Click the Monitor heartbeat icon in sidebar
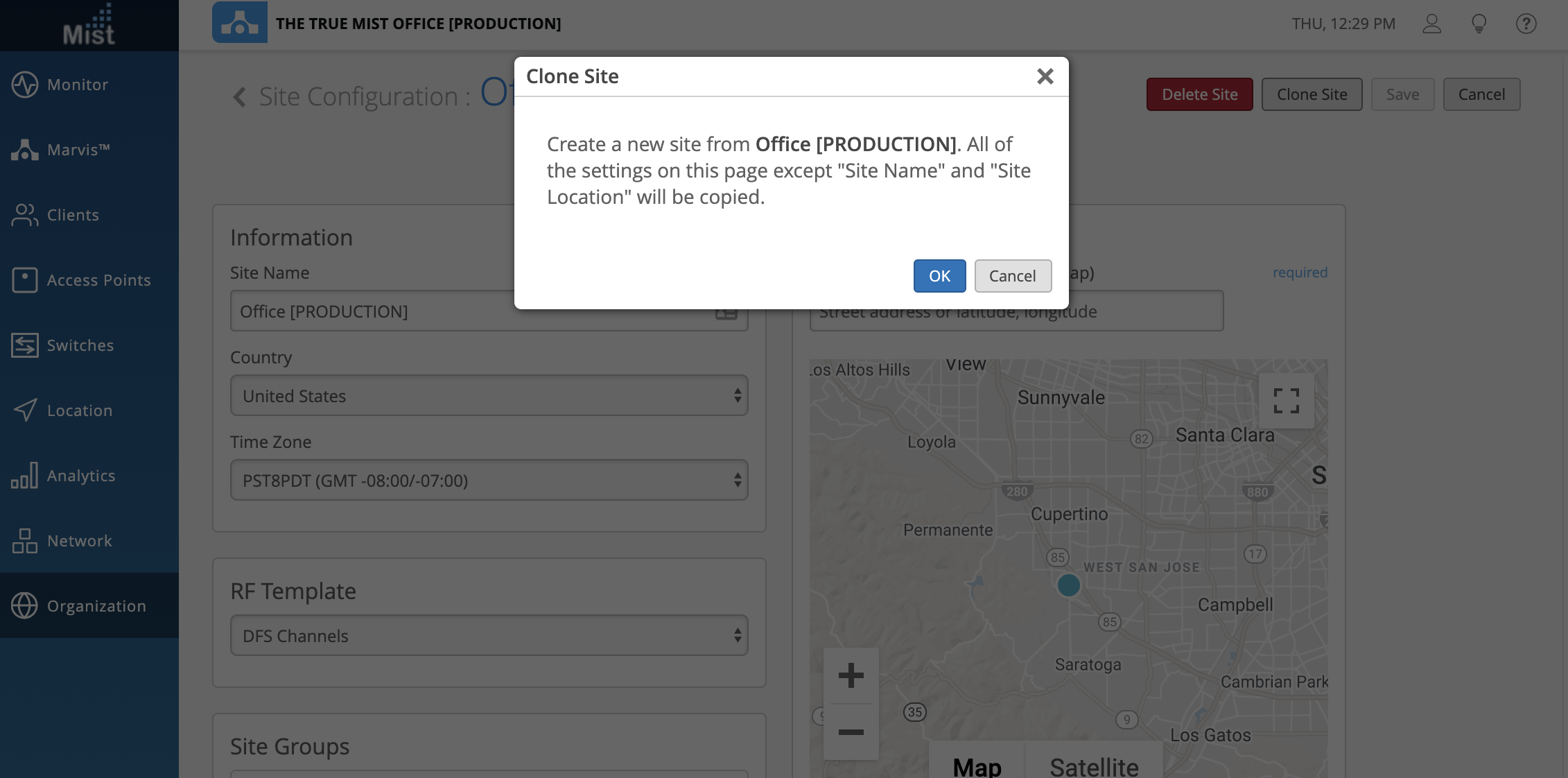The width and height of the screenshot is (1568, 778). (25, 85)
